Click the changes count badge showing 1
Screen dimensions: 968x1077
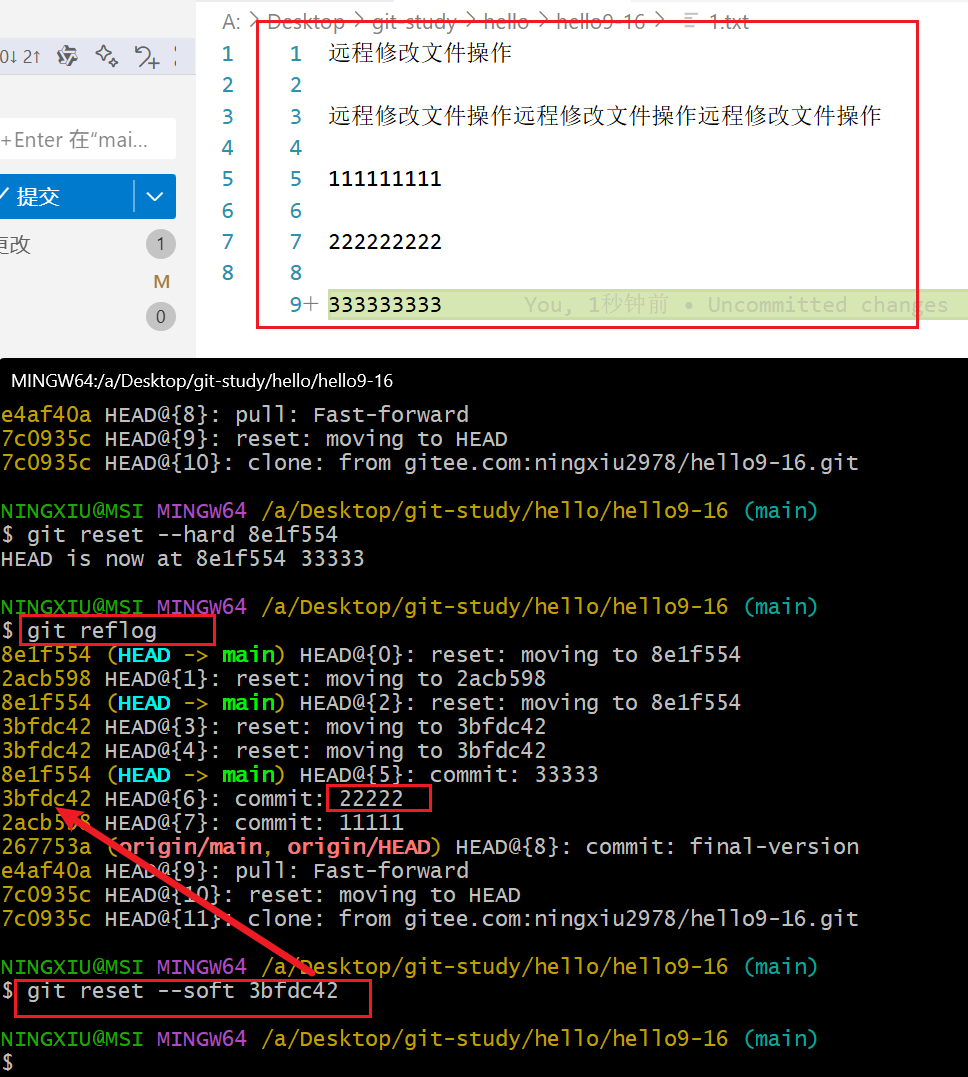click(x=160, y=244)
